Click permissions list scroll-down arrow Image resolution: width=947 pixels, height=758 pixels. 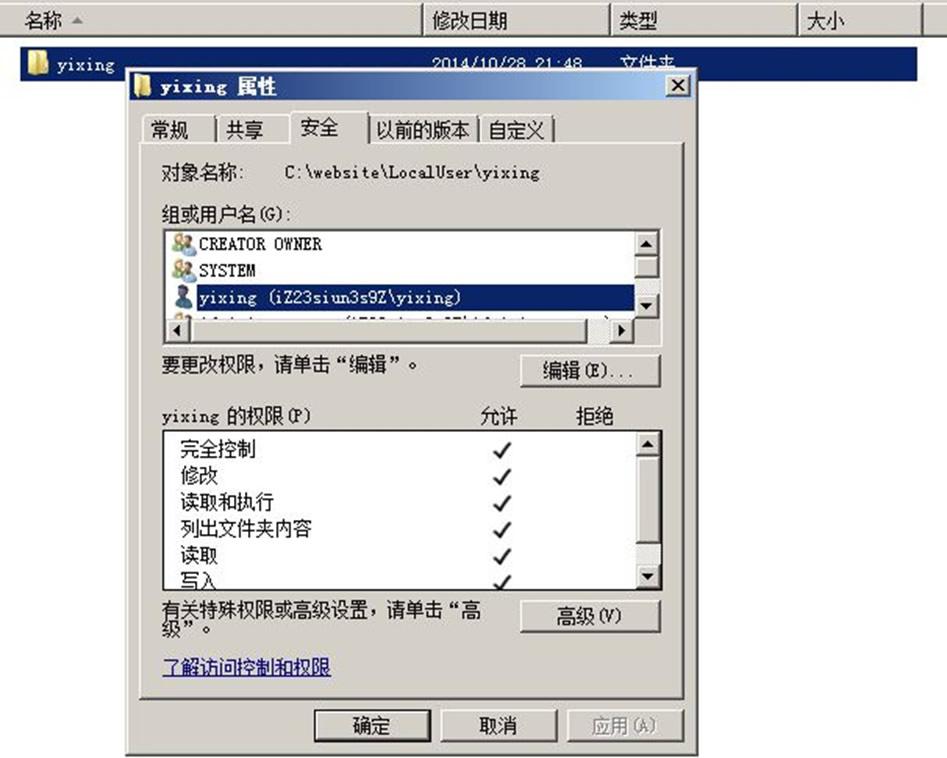[x=647, y=576]
